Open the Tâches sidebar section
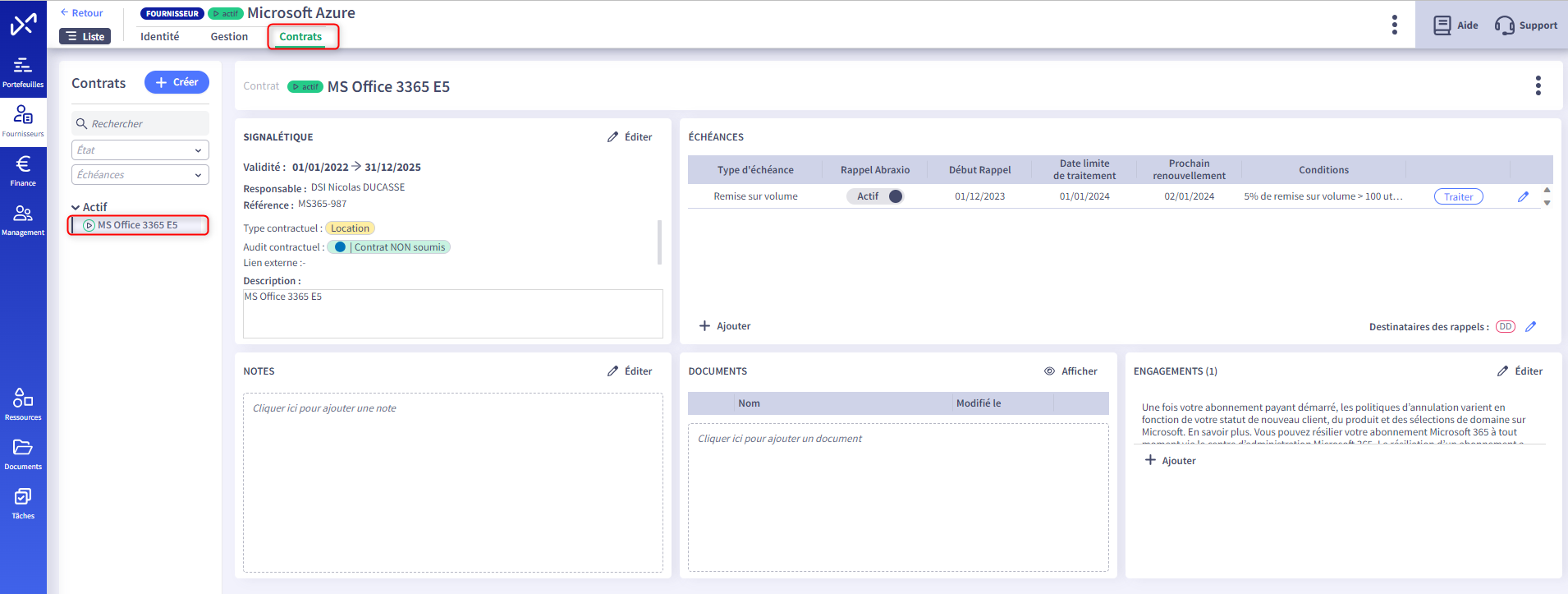Image resolution: width=1568 pixels, height=594 pixels. pyautogui.click(x=23, y=504)
